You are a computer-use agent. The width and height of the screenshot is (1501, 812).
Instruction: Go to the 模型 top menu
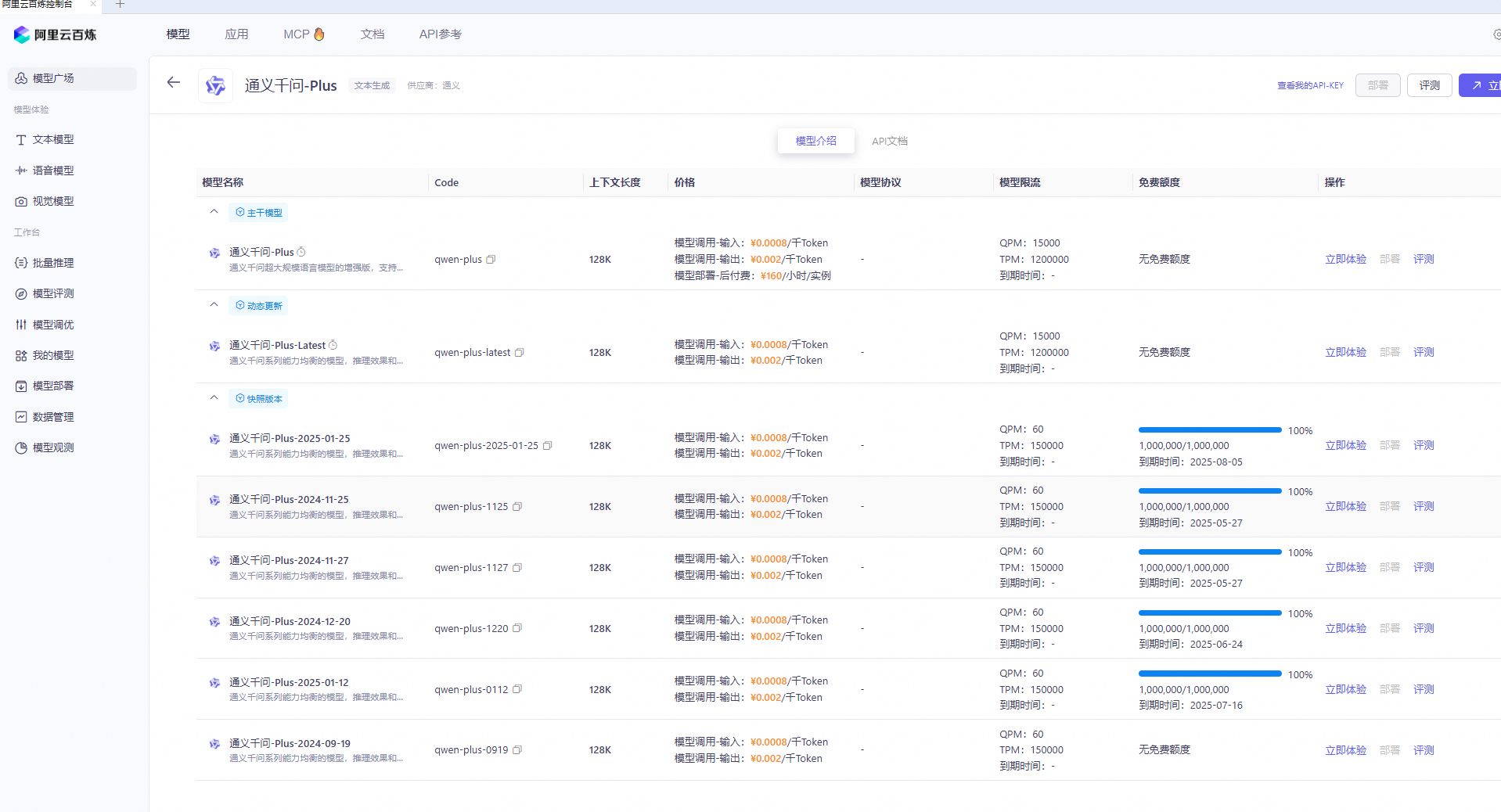(178, 34)
